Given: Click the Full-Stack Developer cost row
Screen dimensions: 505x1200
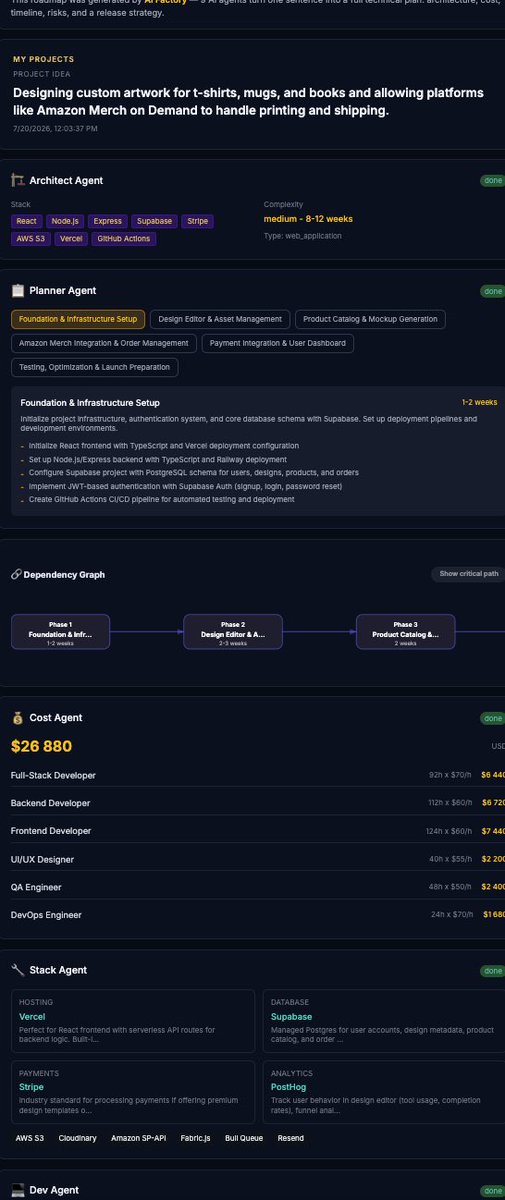Looking at the screenshot, I should pos(258,775).
